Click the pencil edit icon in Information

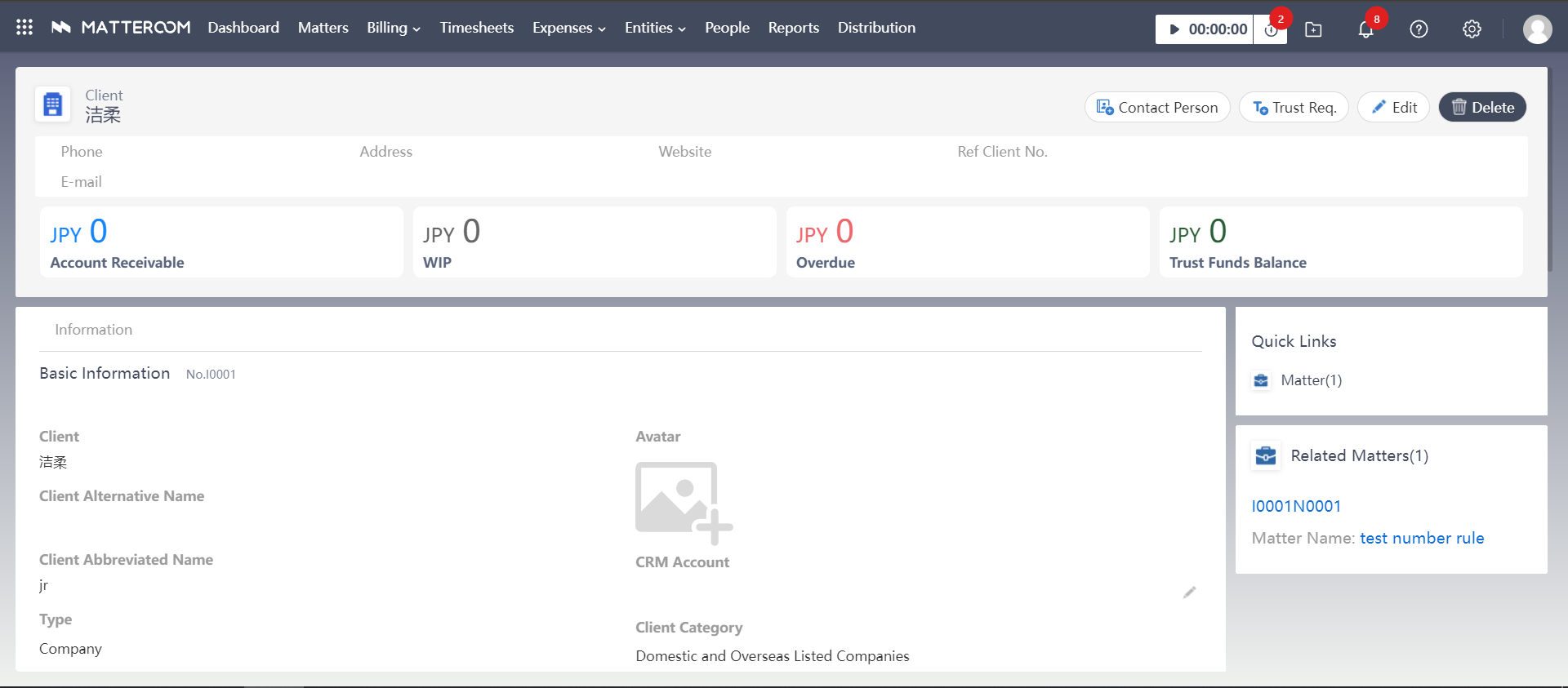[1189, 593]
